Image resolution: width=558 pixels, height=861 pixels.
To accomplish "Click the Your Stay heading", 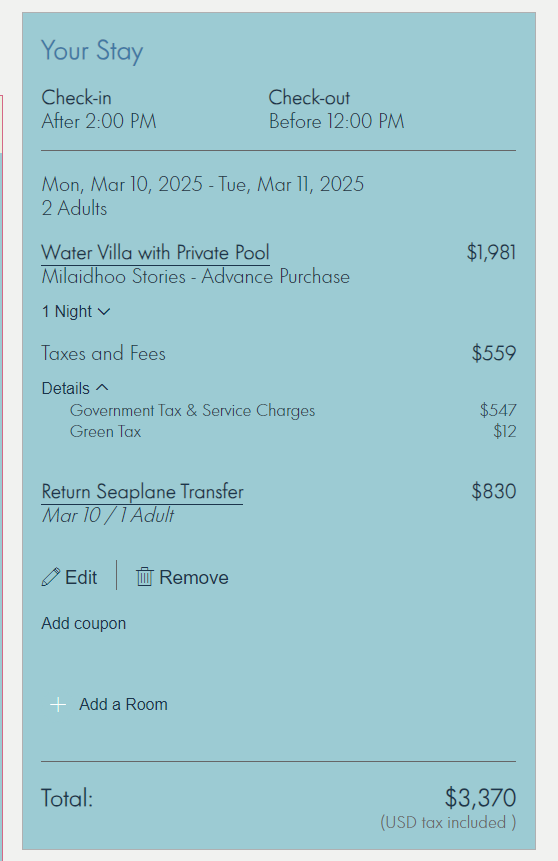I will (x=92, y=51).
